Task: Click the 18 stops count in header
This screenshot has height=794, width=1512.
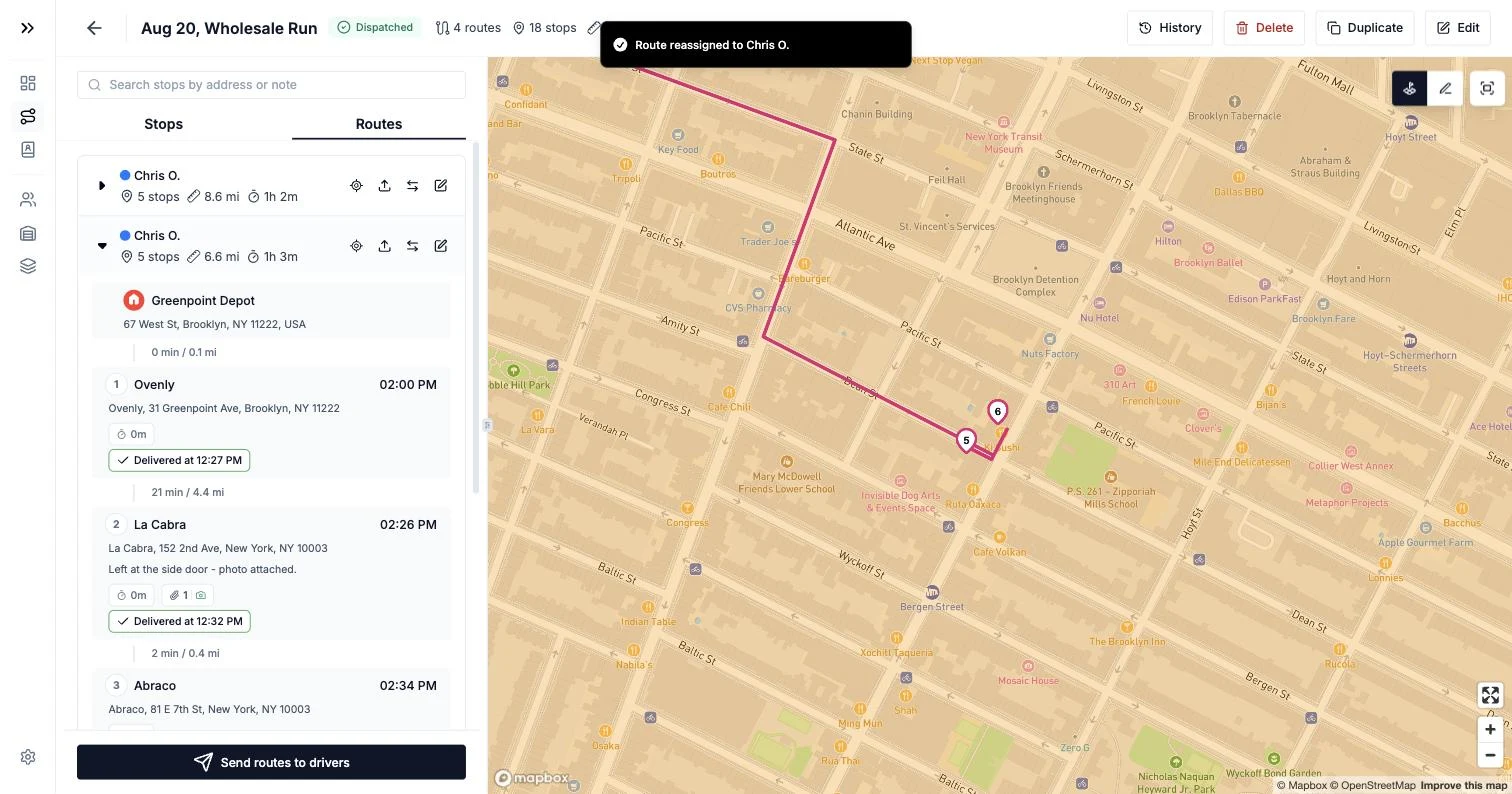Action: (x=545, y=28)
